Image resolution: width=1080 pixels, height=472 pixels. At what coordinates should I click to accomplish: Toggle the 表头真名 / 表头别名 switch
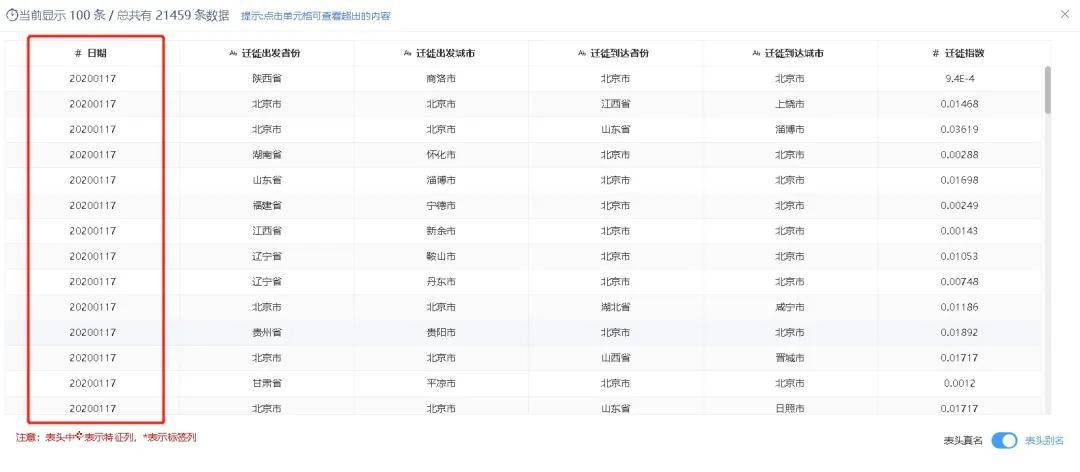pos(1004,441)
